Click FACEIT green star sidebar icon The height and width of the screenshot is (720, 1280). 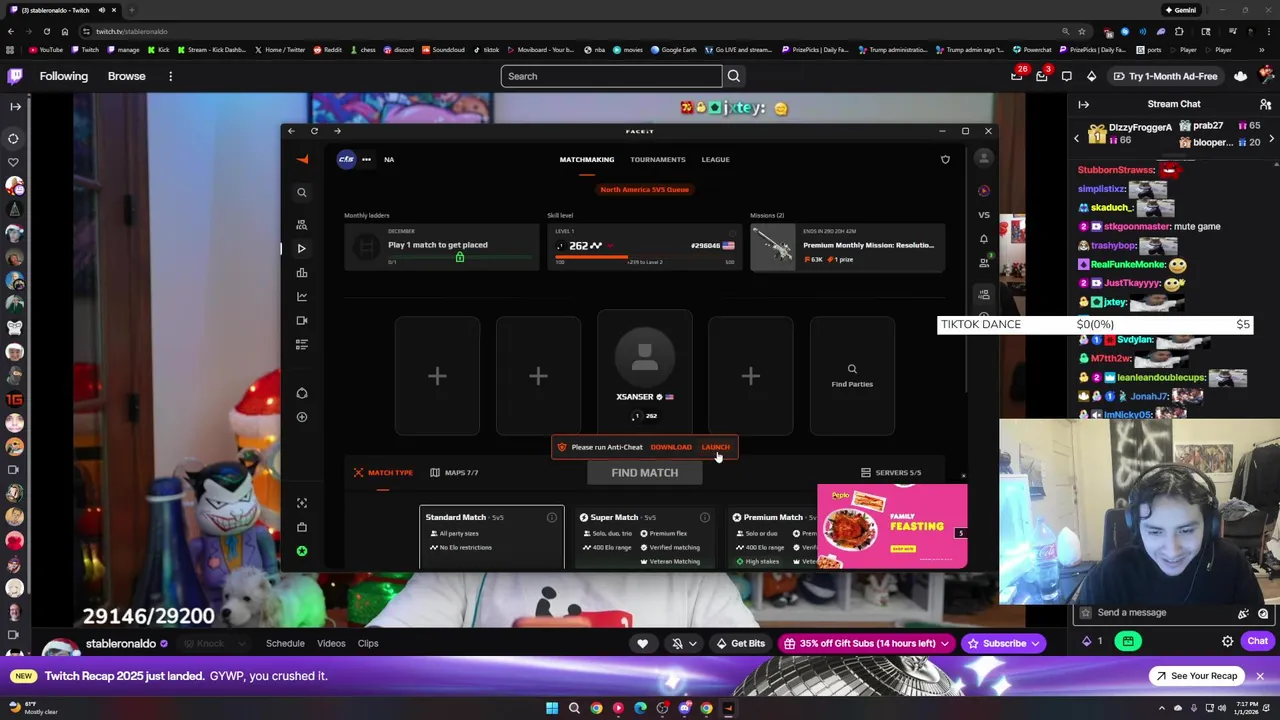[302, 551]
